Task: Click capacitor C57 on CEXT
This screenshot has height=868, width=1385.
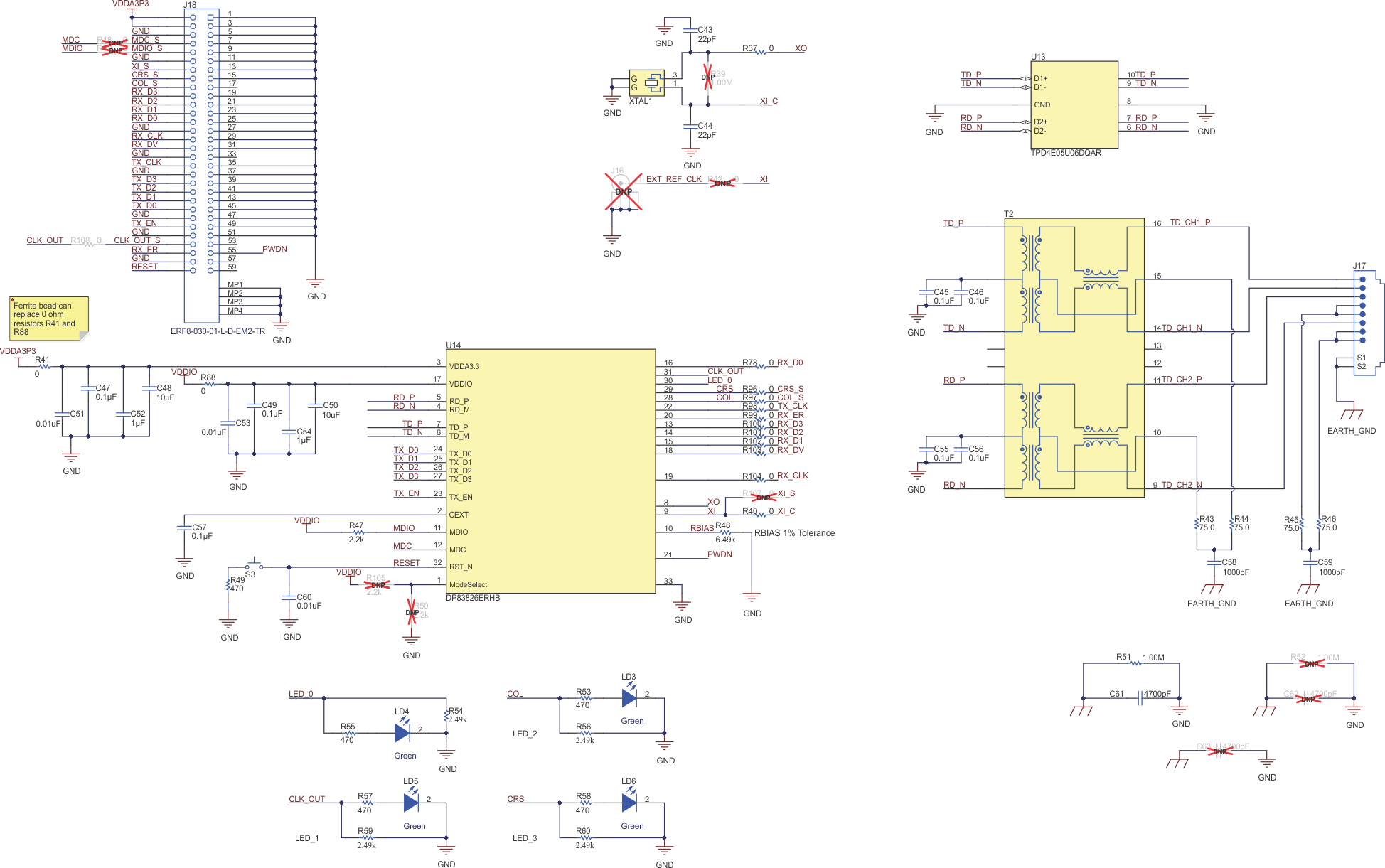Action: [x=184, y=528]
